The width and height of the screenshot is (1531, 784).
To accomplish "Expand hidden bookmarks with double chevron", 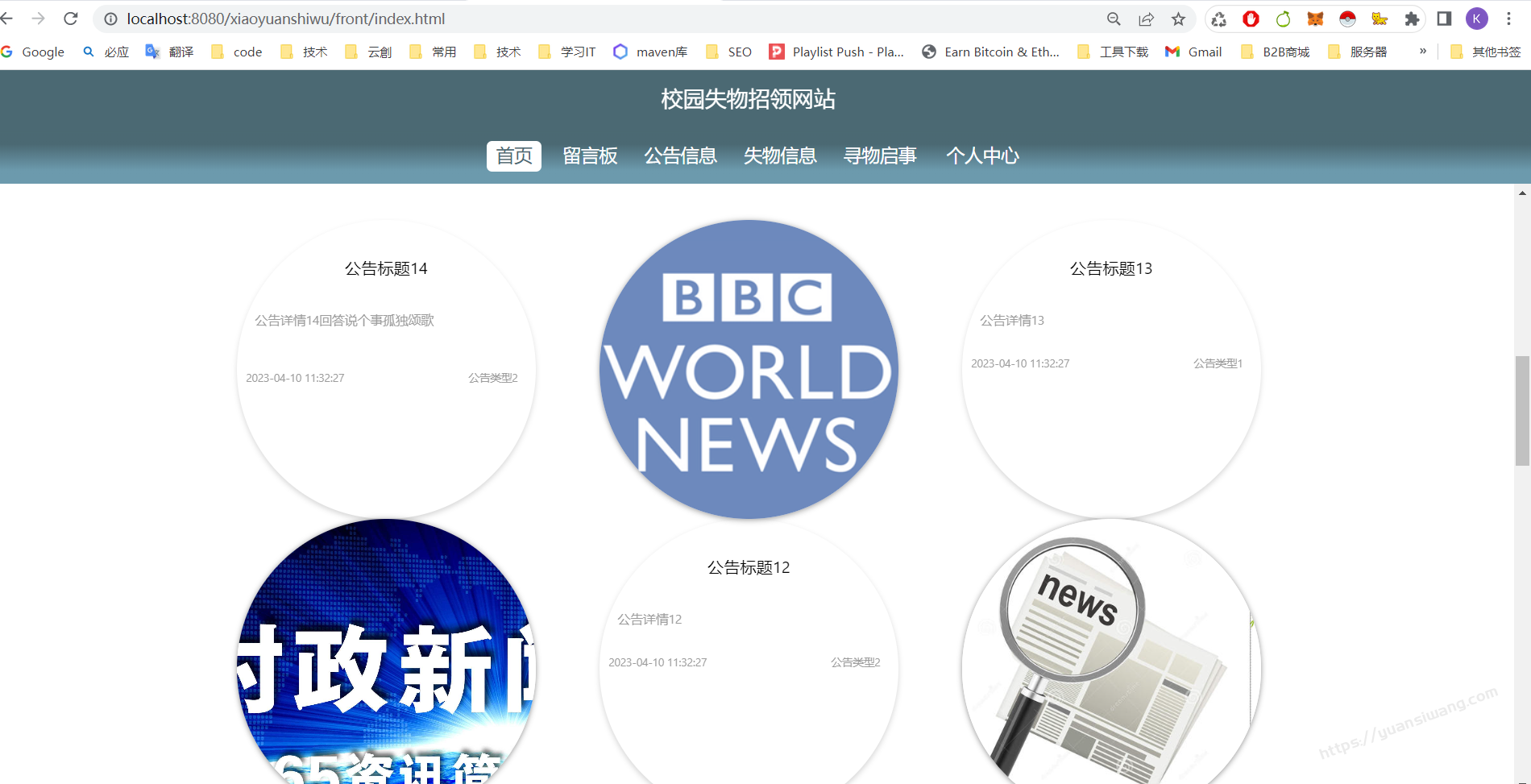I will coord(1422,52).
